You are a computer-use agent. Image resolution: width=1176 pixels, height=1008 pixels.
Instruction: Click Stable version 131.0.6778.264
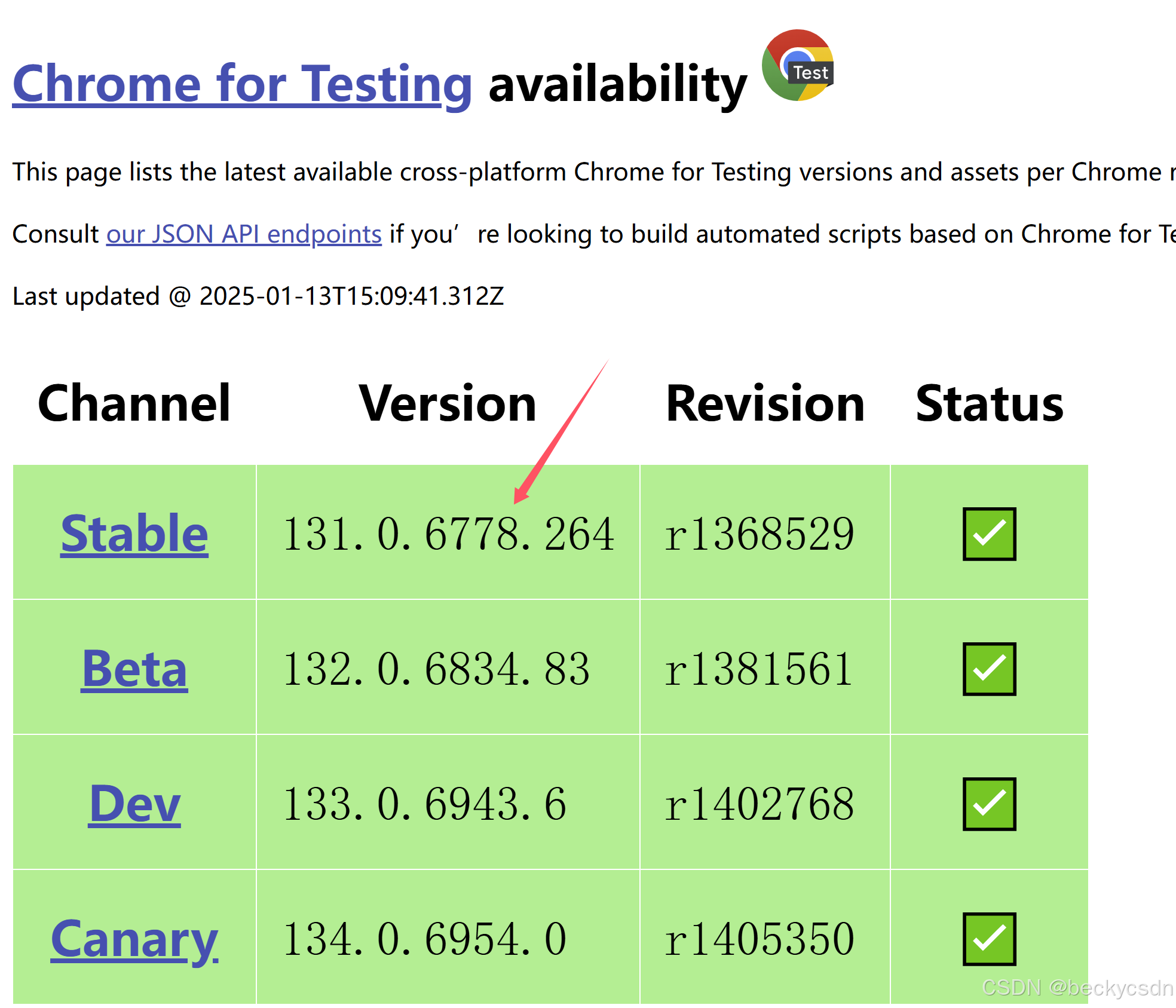click(448, 534)
